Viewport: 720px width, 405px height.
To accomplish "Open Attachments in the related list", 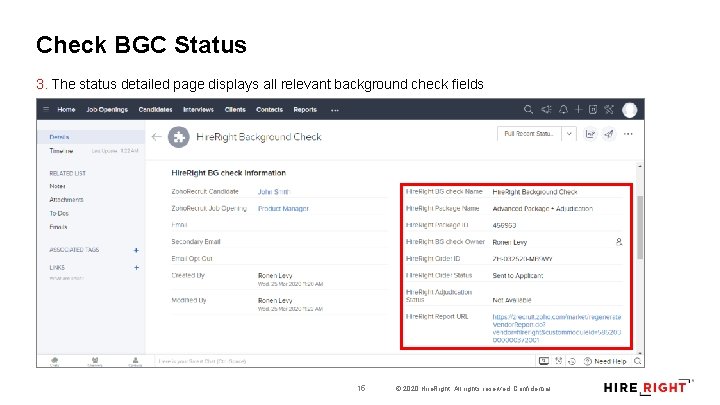I will coord(67,200).
